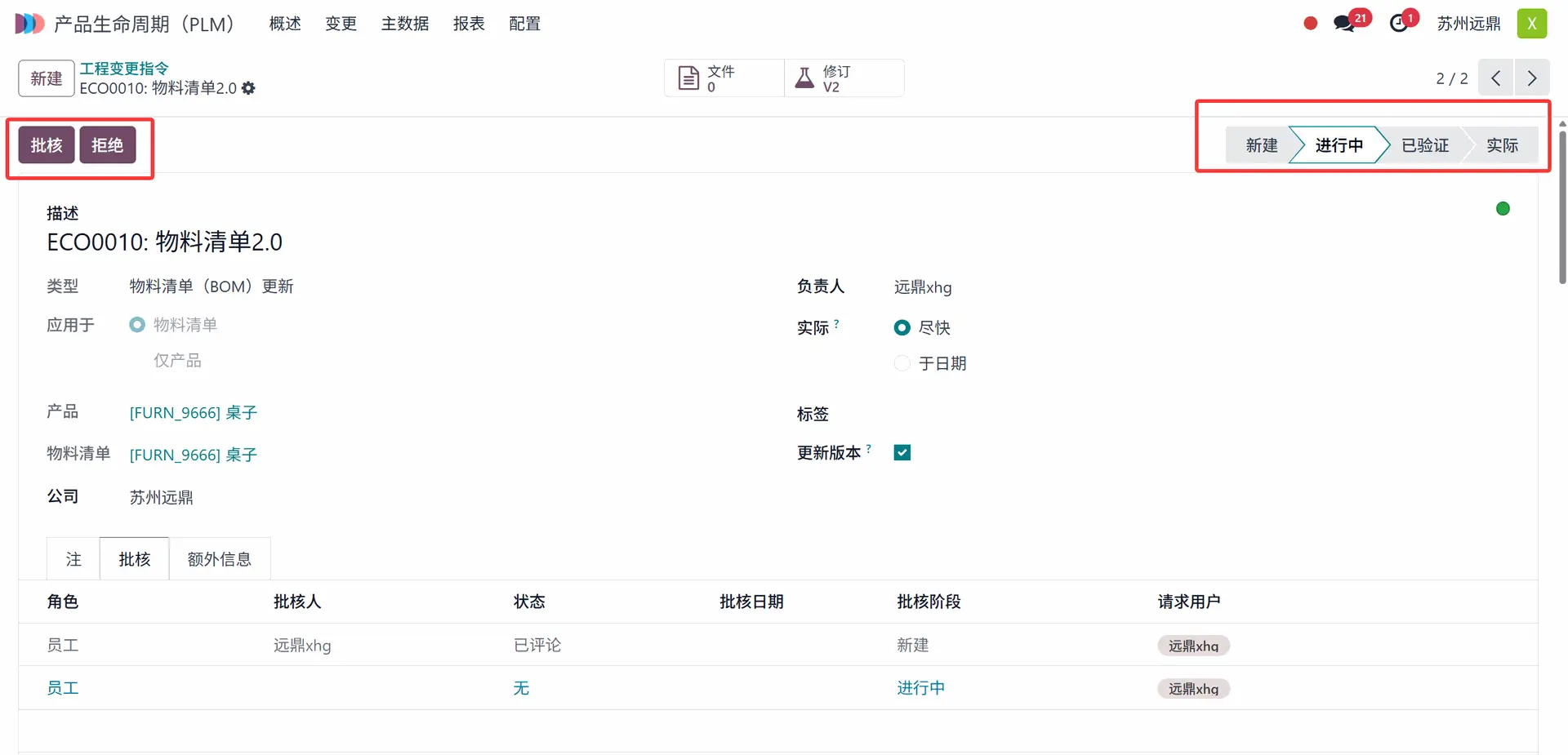1568x755 pixels.
Task: Go to the previous record arrow
Action: (1495, 78)
